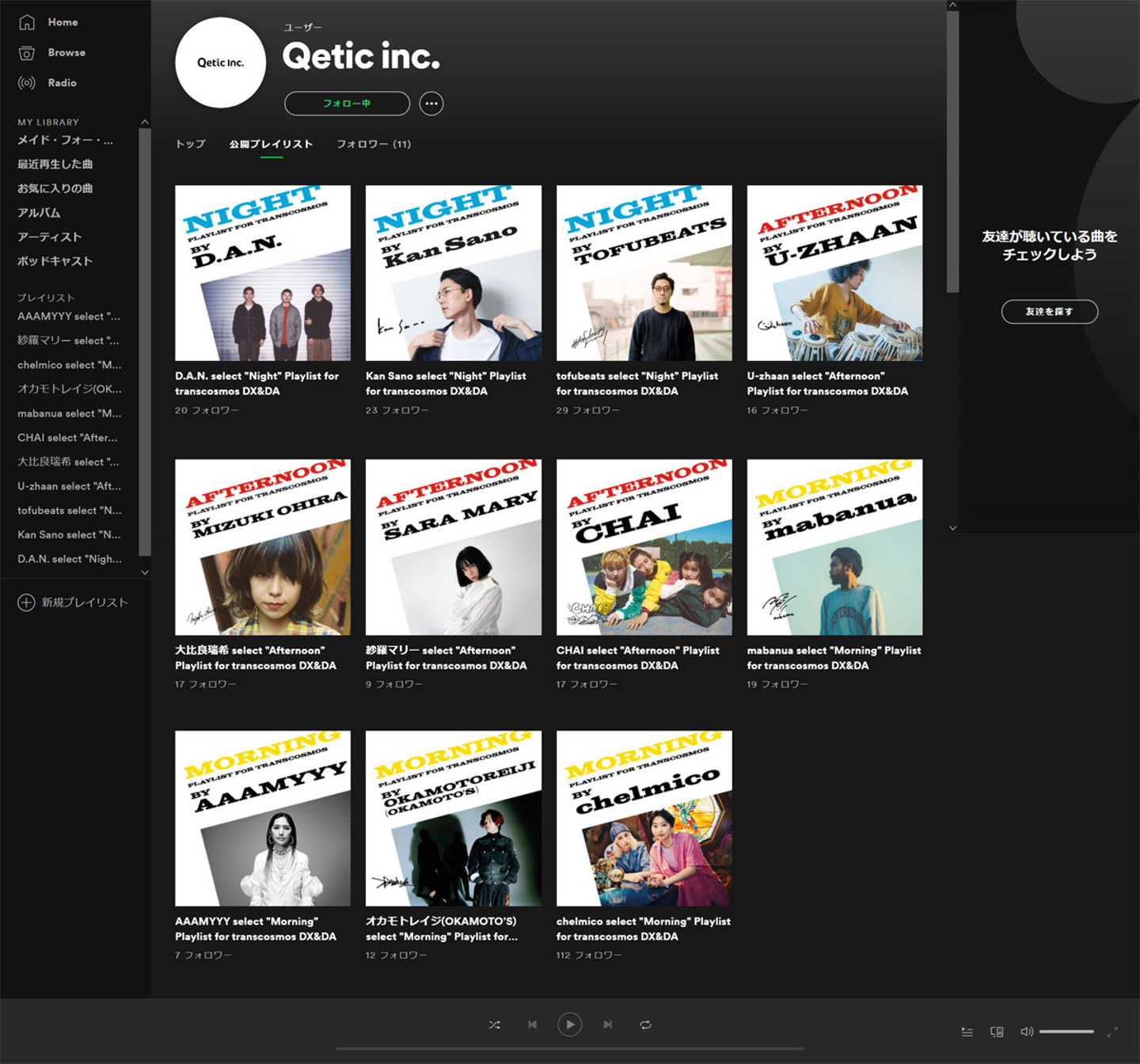
Task: Skip to the previous track
Action: [x=532, y=1024]
